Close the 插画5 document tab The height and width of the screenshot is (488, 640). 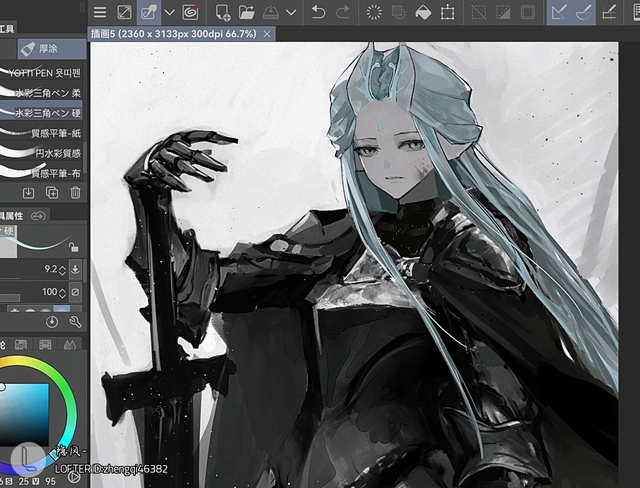tap(267, 34)
